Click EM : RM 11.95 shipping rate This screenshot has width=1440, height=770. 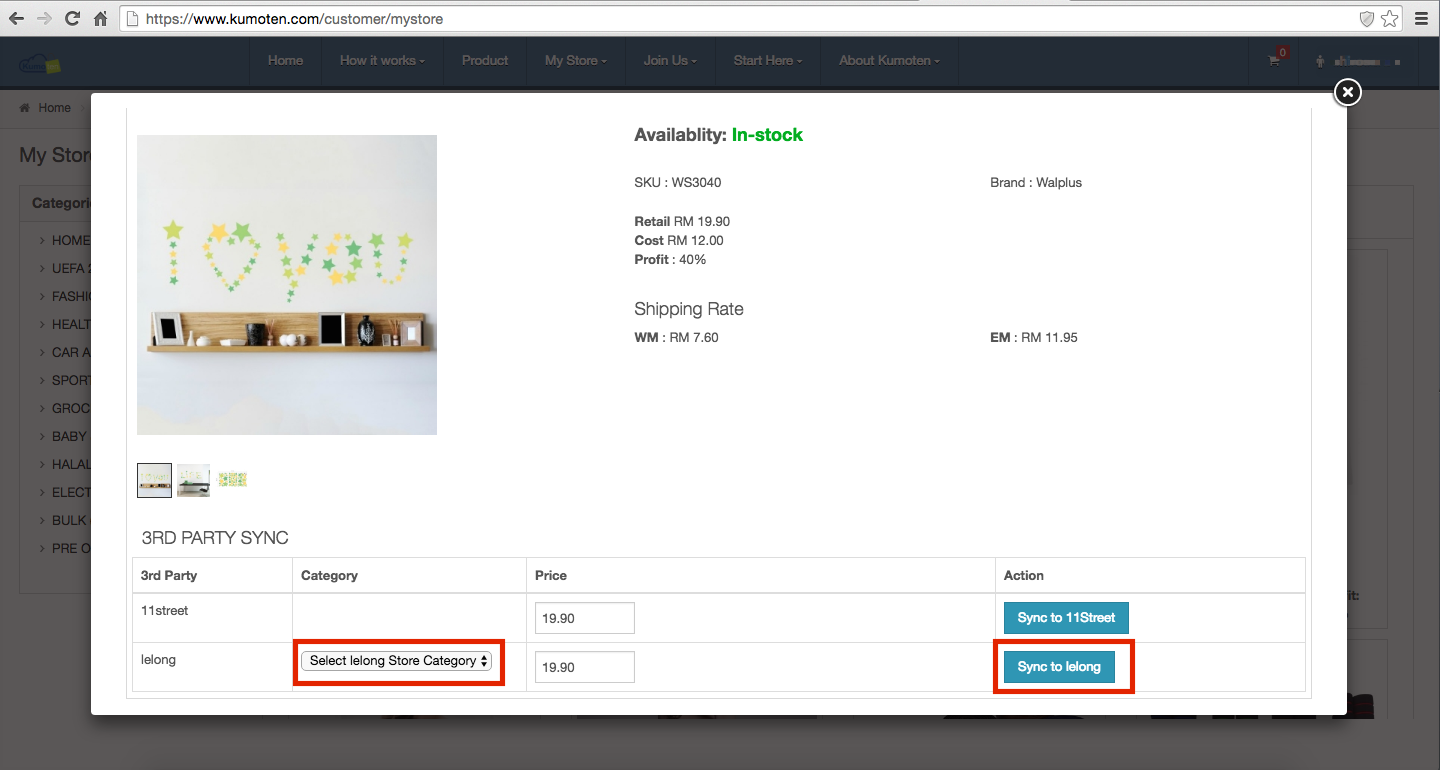pyautogui.click(x=1034, y=338)
